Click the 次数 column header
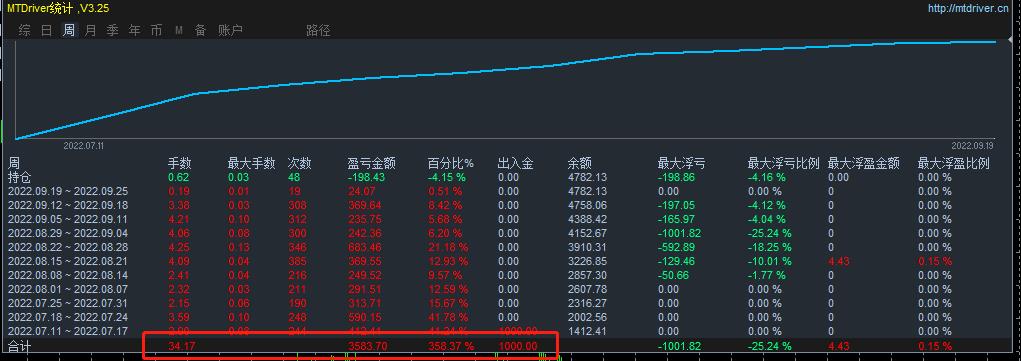This screenshot has height=361, width=1021. tap(300, 163)
